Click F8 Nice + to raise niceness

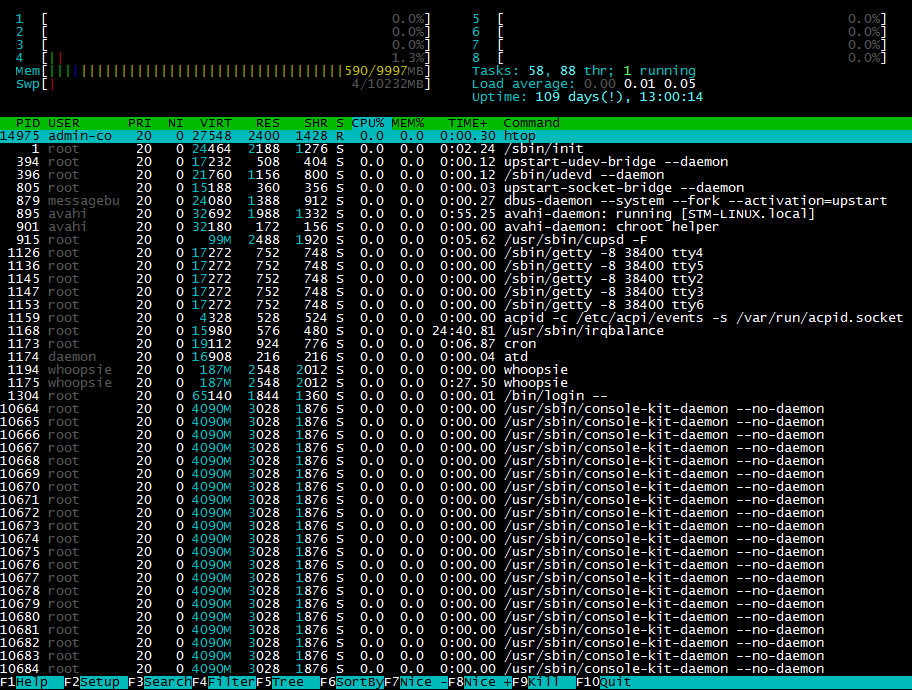point(479,682)
